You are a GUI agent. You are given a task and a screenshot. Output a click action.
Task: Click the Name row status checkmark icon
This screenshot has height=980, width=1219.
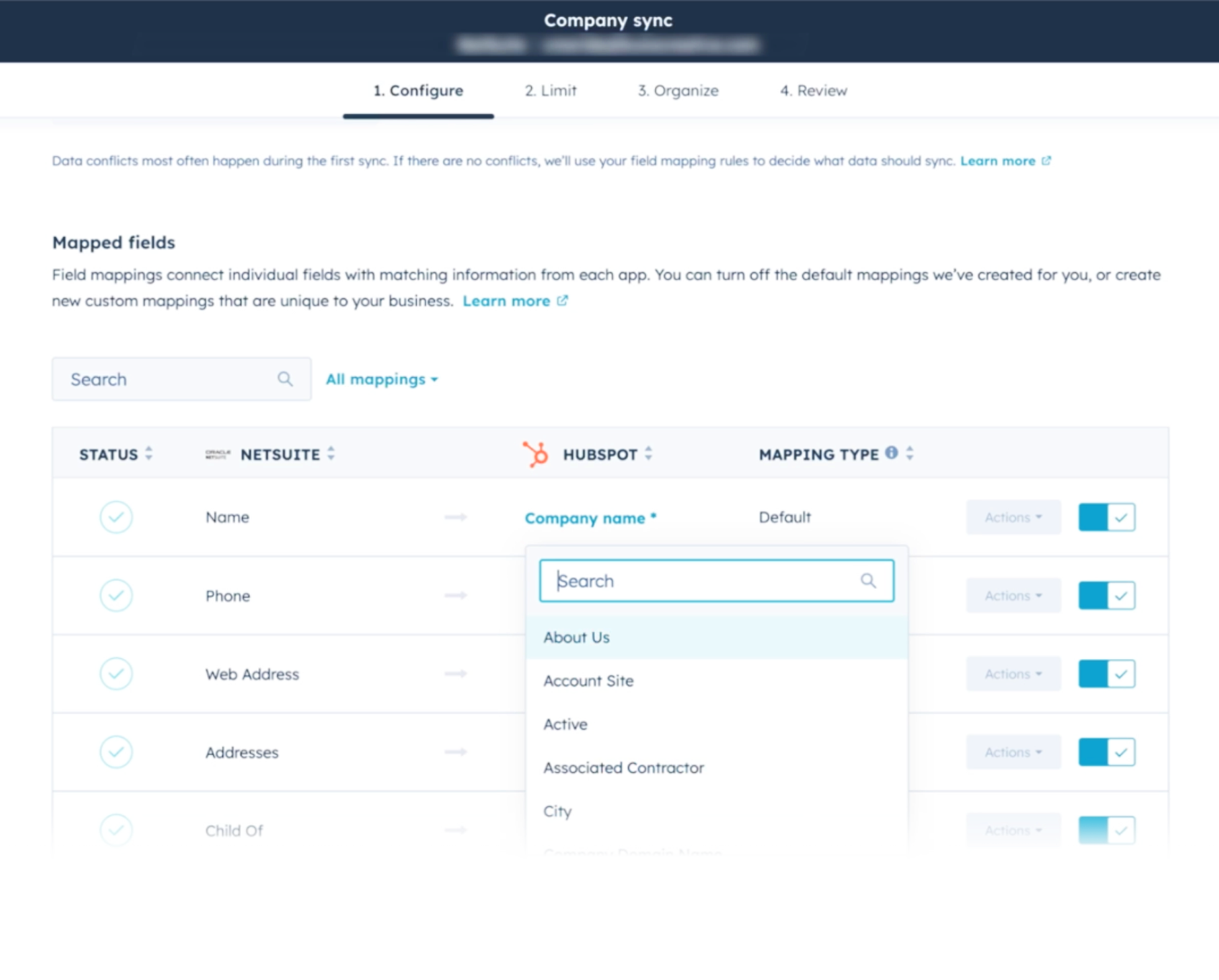tap(116, 517)
